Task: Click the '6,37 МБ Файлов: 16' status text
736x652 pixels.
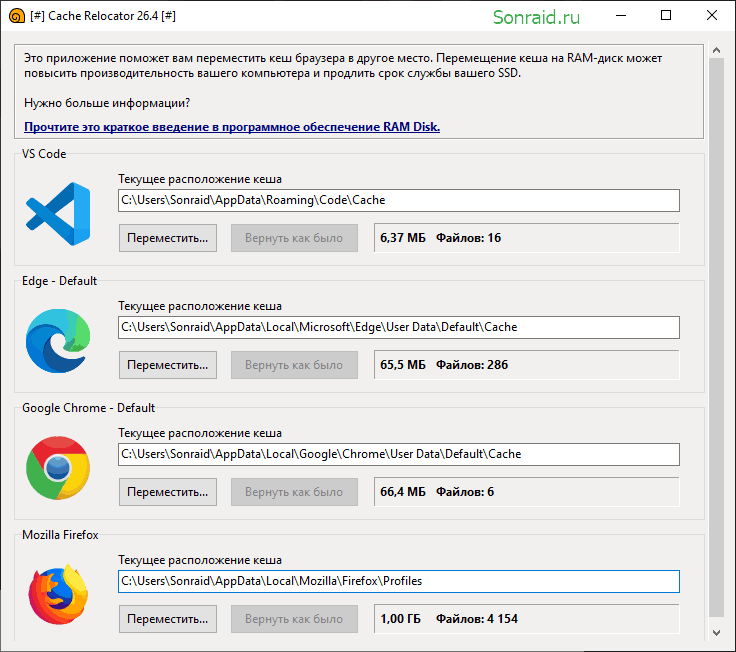Action: pos(440,238)
